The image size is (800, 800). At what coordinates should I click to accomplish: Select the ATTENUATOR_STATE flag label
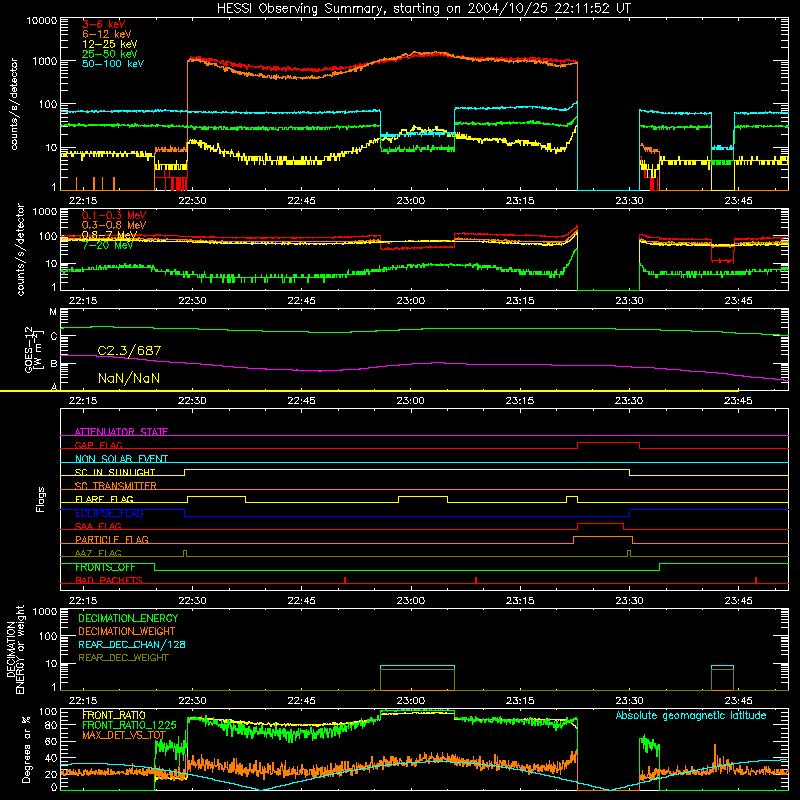tap(121, 432)
